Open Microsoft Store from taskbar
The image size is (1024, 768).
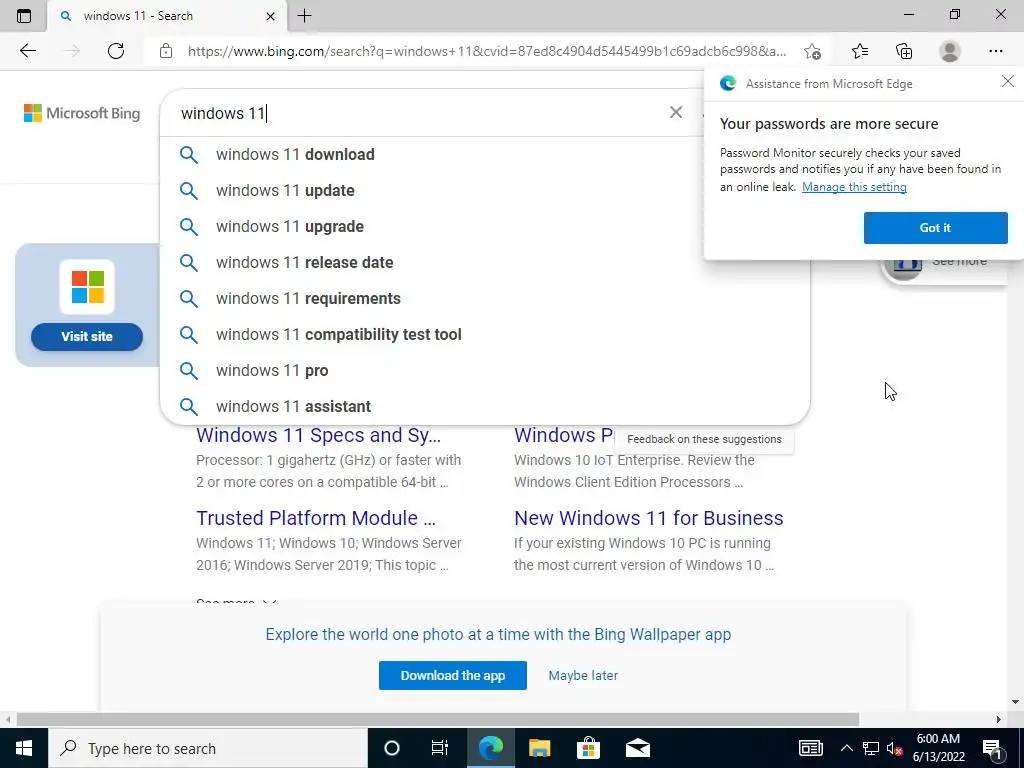point(588,748)
